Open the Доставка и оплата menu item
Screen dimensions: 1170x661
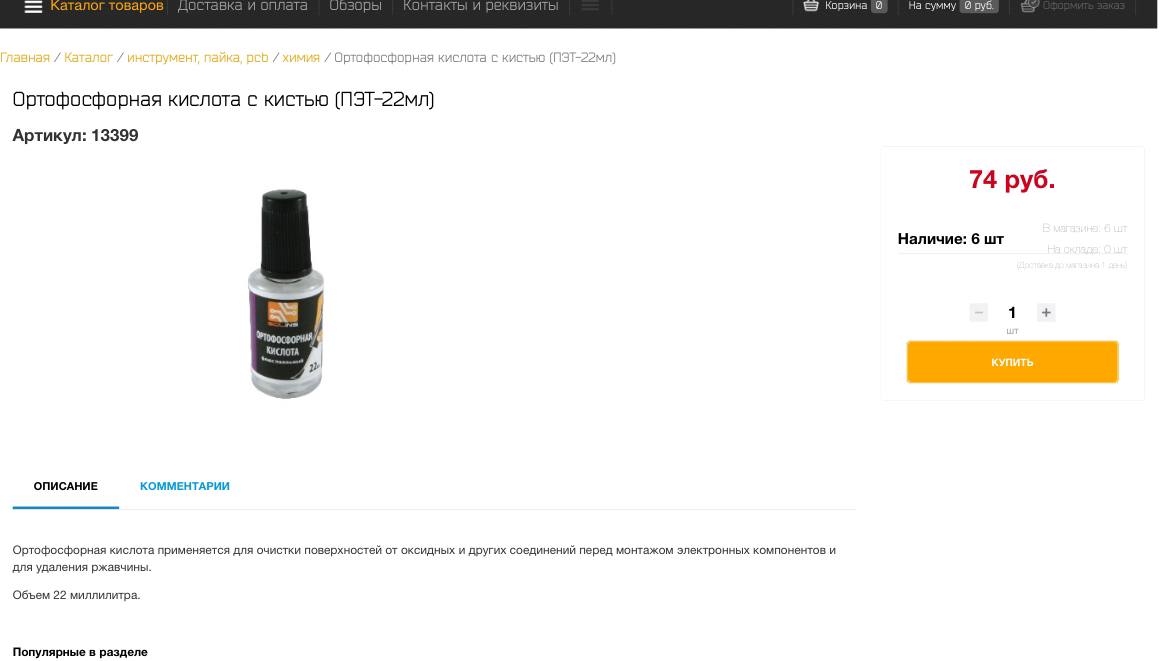pyautogui.click(x=243, y=6)
